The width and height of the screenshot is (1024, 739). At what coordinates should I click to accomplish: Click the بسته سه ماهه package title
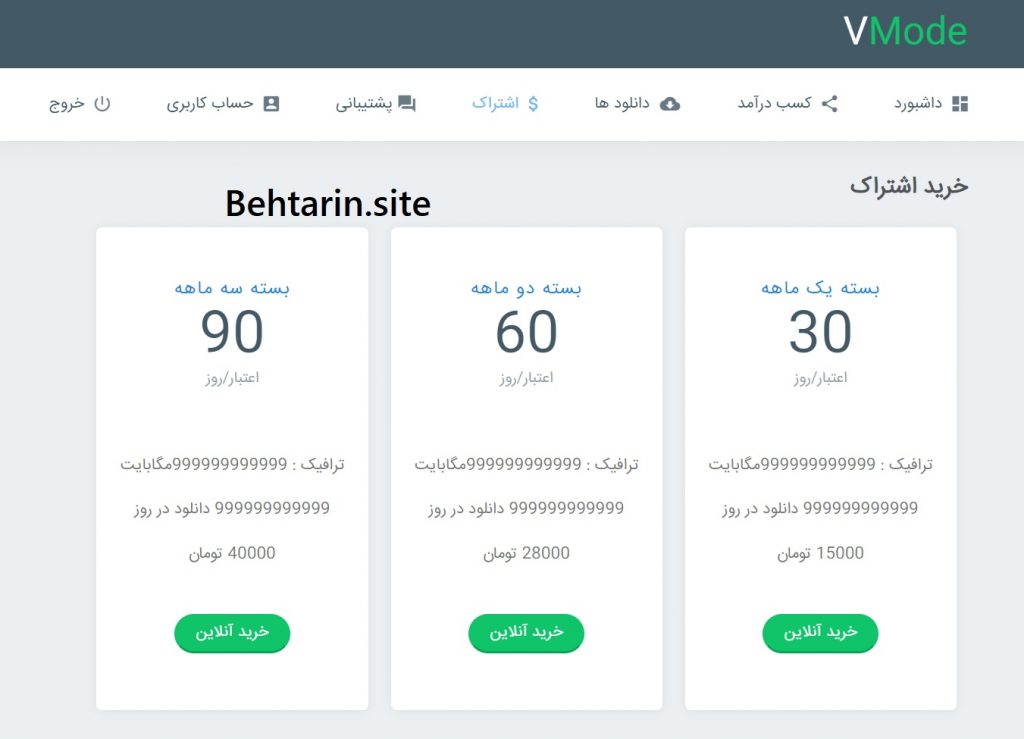point(232,288)
